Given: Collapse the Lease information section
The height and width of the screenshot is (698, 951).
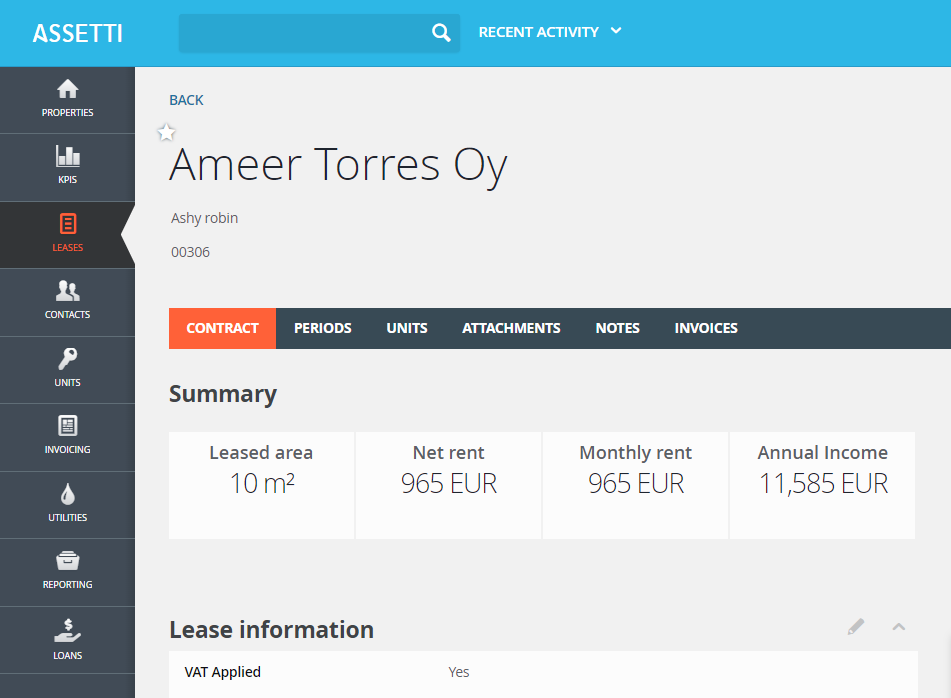Looking at the screenshot, I should [899, 627].
